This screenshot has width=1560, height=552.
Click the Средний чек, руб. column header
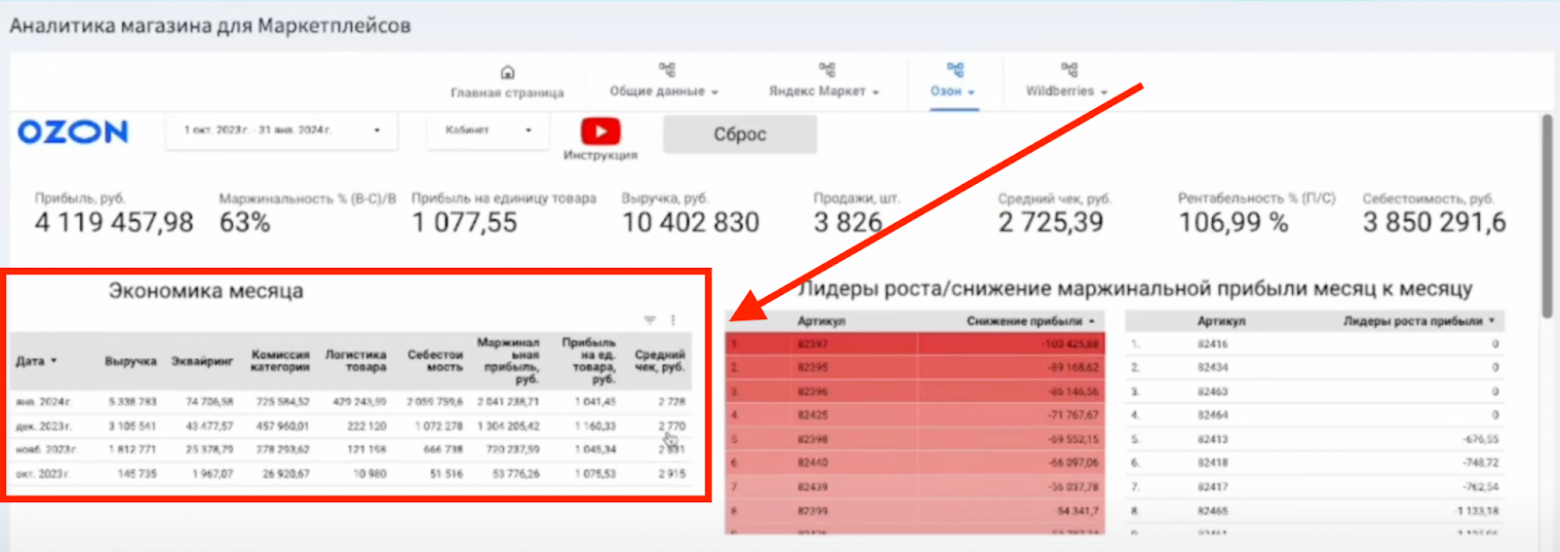(660, 360)
